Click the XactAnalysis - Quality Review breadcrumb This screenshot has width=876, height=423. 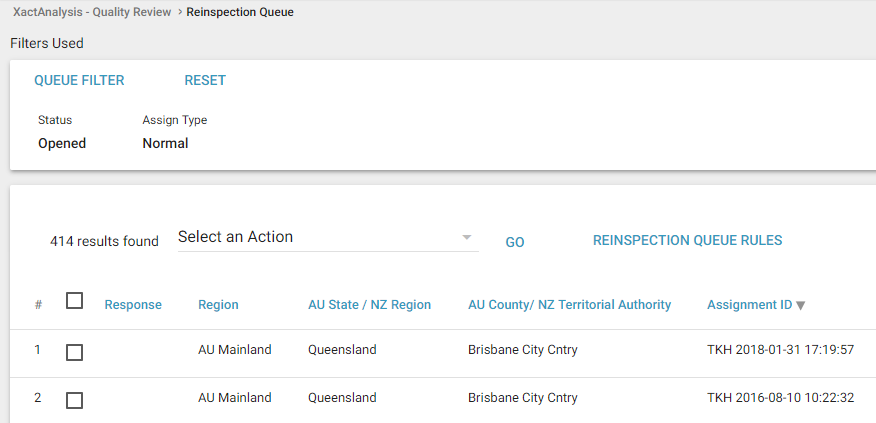(x=91, y=13)
